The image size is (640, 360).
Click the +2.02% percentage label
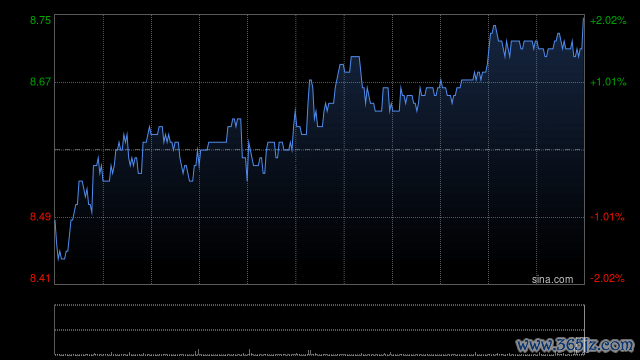point(608,20)
